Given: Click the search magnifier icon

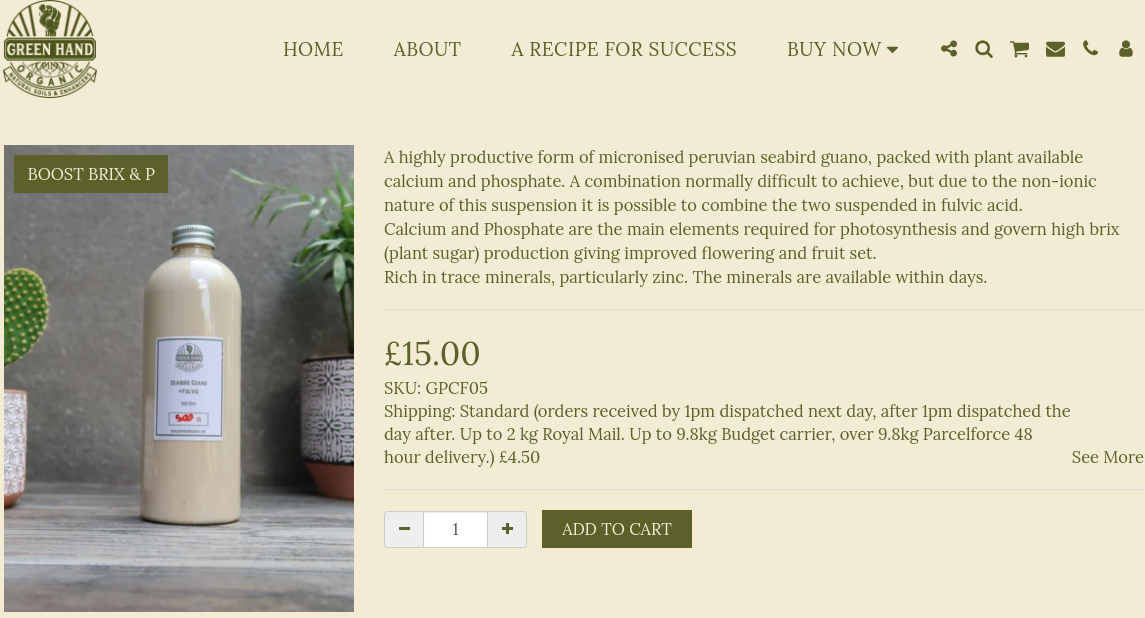Looking at the screenshot, I should click(x=984, y=49).
